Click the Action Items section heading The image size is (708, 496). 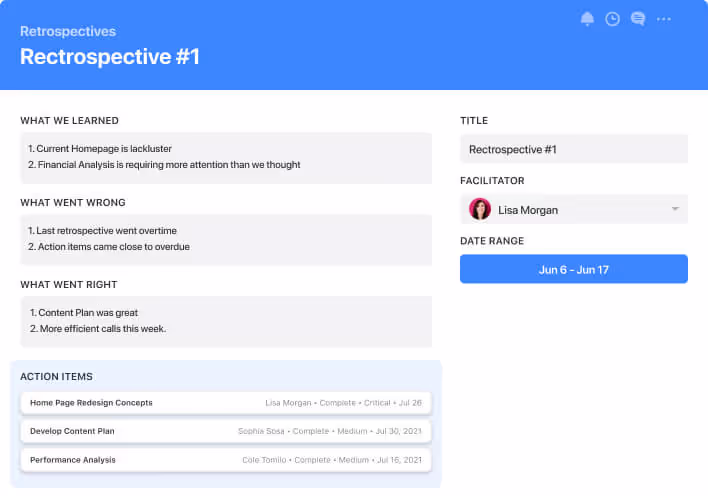click(56, 377)
